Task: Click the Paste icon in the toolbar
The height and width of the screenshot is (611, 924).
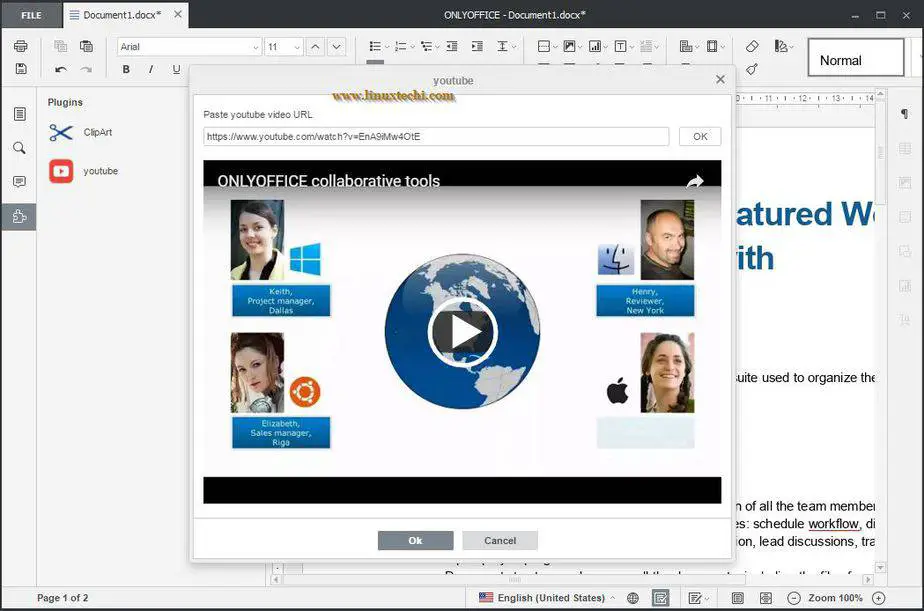Action: (x=86, y=46)
